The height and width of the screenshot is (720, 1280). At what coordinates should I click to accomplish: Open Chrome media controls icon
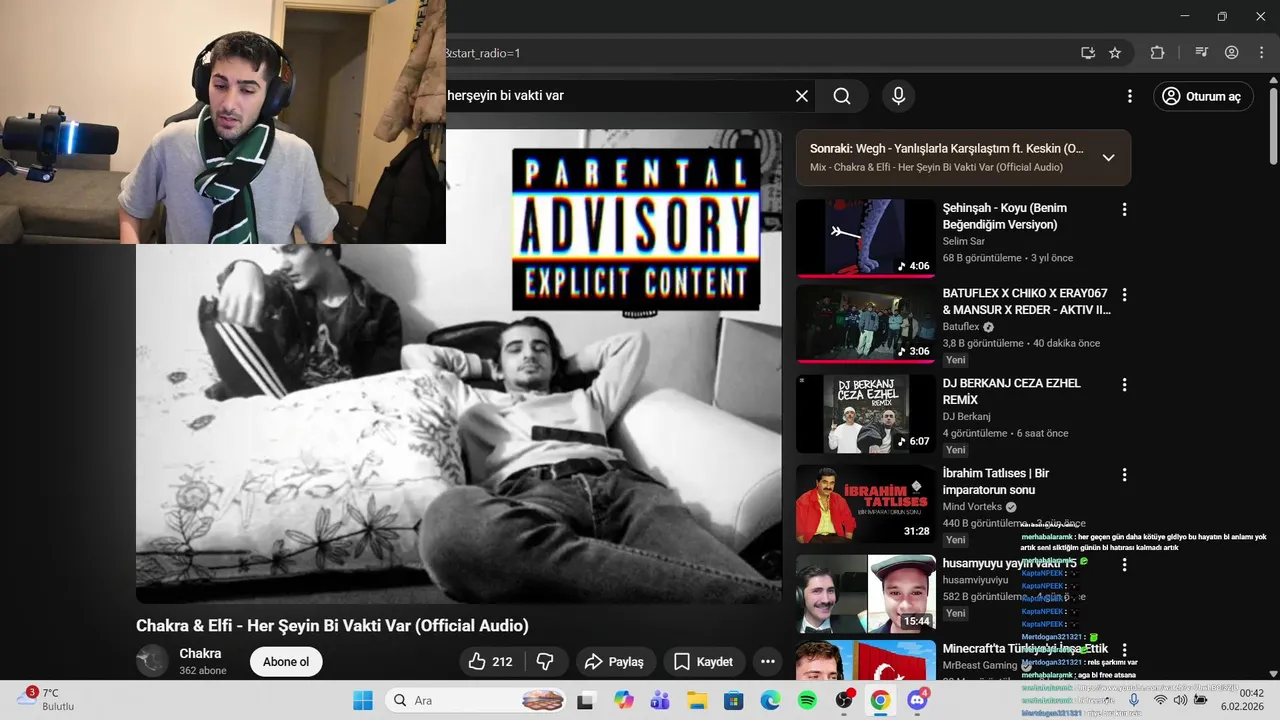[x=1202, y=53]
